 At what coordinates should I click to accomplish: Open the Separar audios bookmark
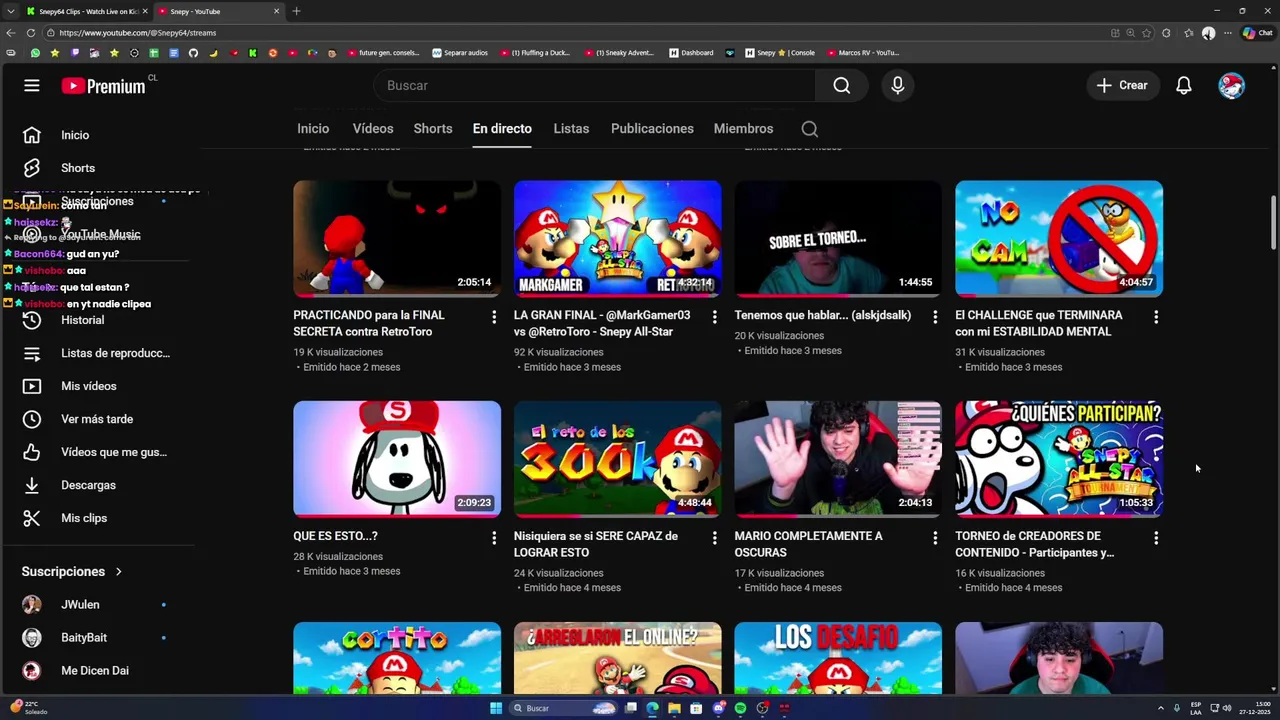coord(460,53)
